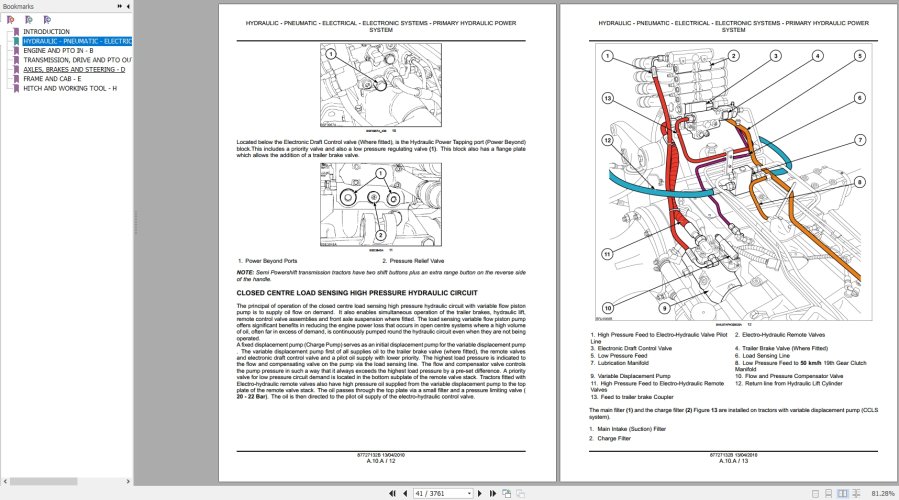The image size is (899, 500).
Task: Click the double-arrow button in the Bookmarks header
Action: (x=120, y=6)
